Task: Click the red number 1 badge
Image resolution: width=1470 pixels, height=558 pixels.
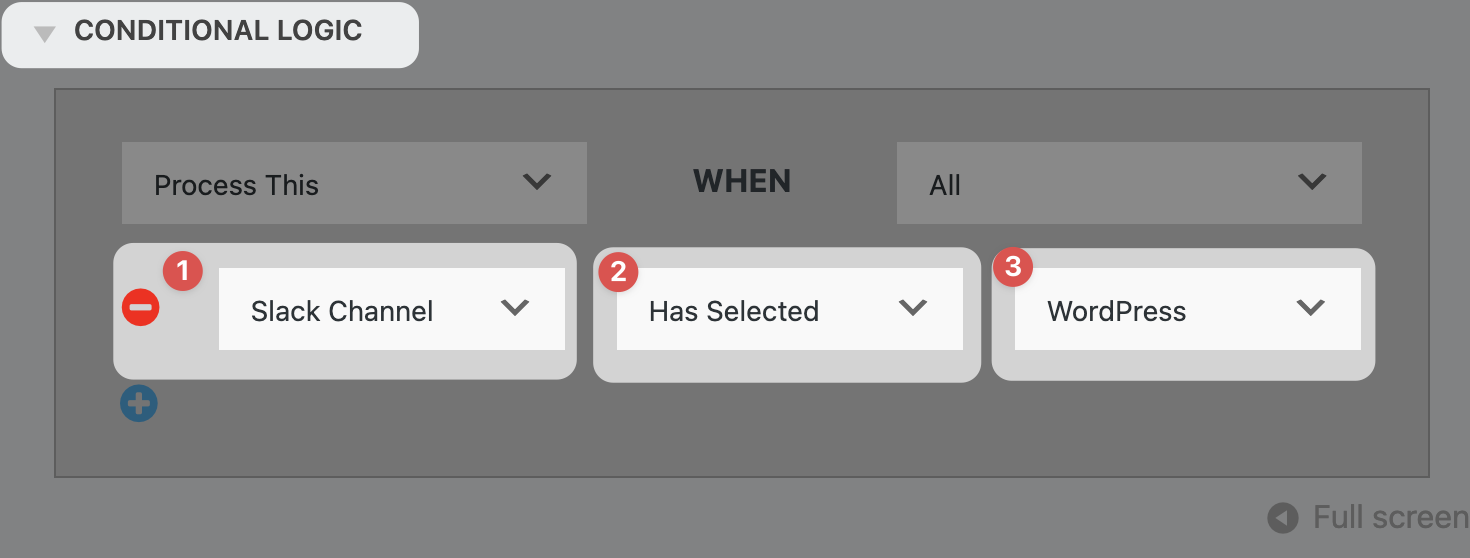Action: (182, 270)
